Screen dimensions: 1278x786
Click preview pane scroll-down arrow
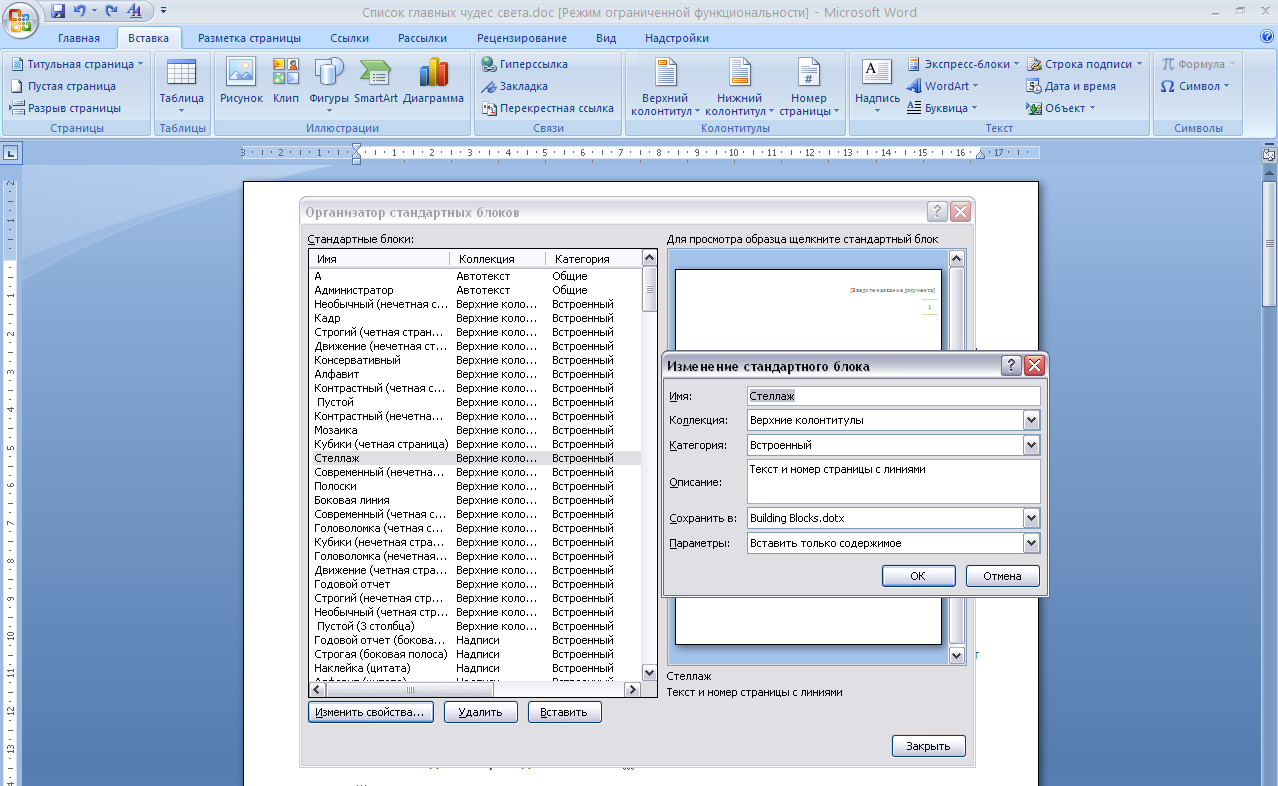click(x=957, y=655)
